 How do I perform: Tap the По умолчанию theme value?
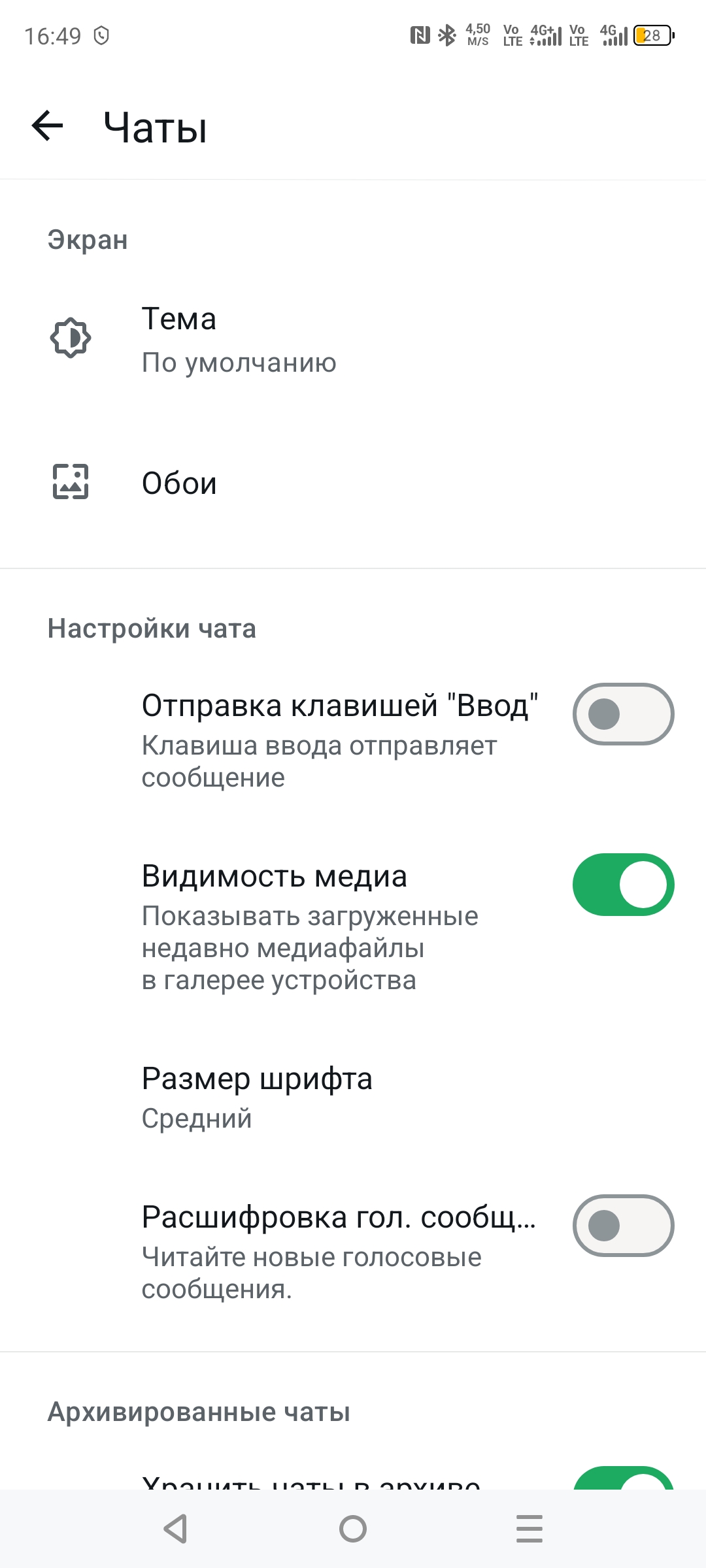coord(239,363)
